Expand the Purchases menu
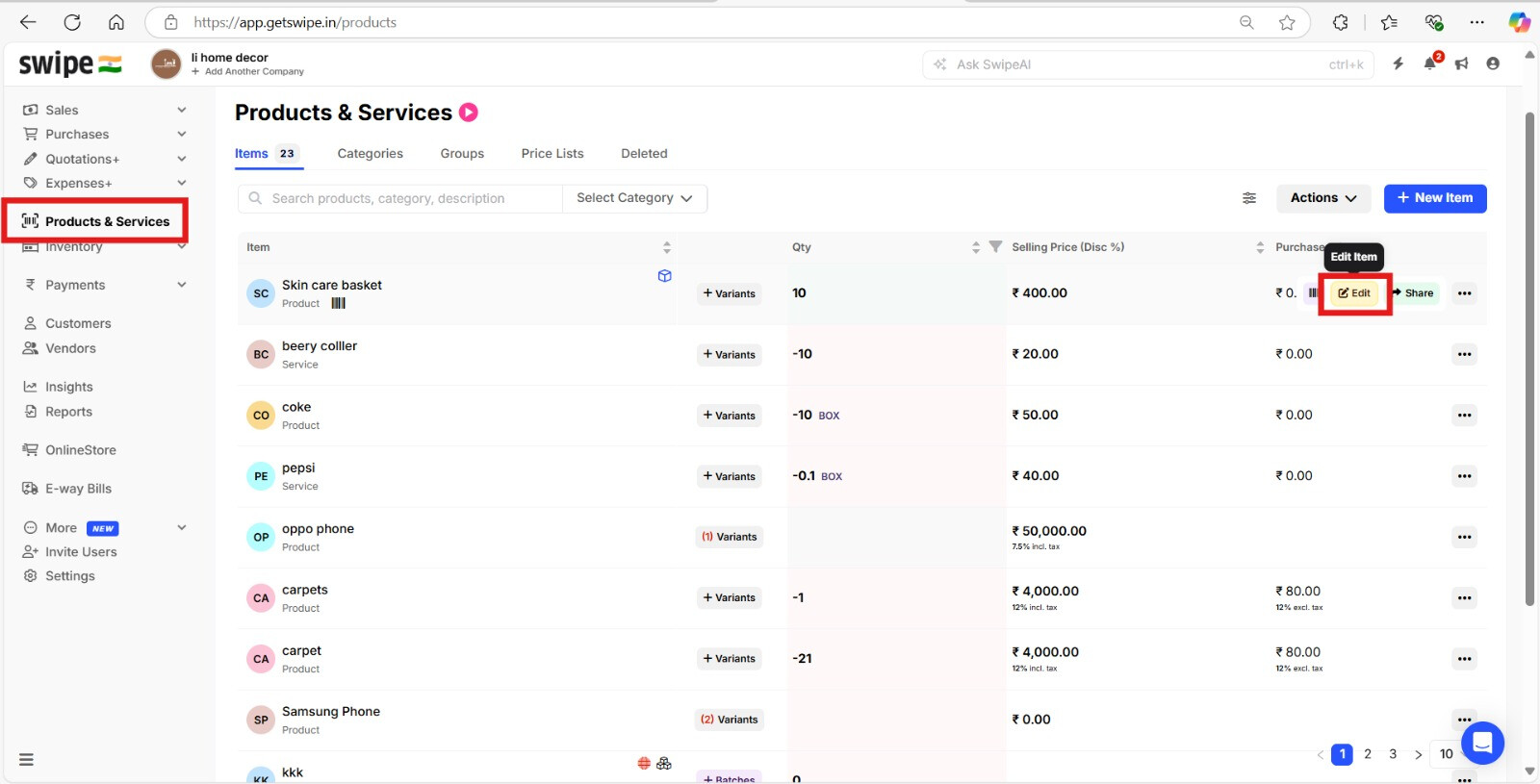Screen dimensions: 1540x784 click(182, 135)
